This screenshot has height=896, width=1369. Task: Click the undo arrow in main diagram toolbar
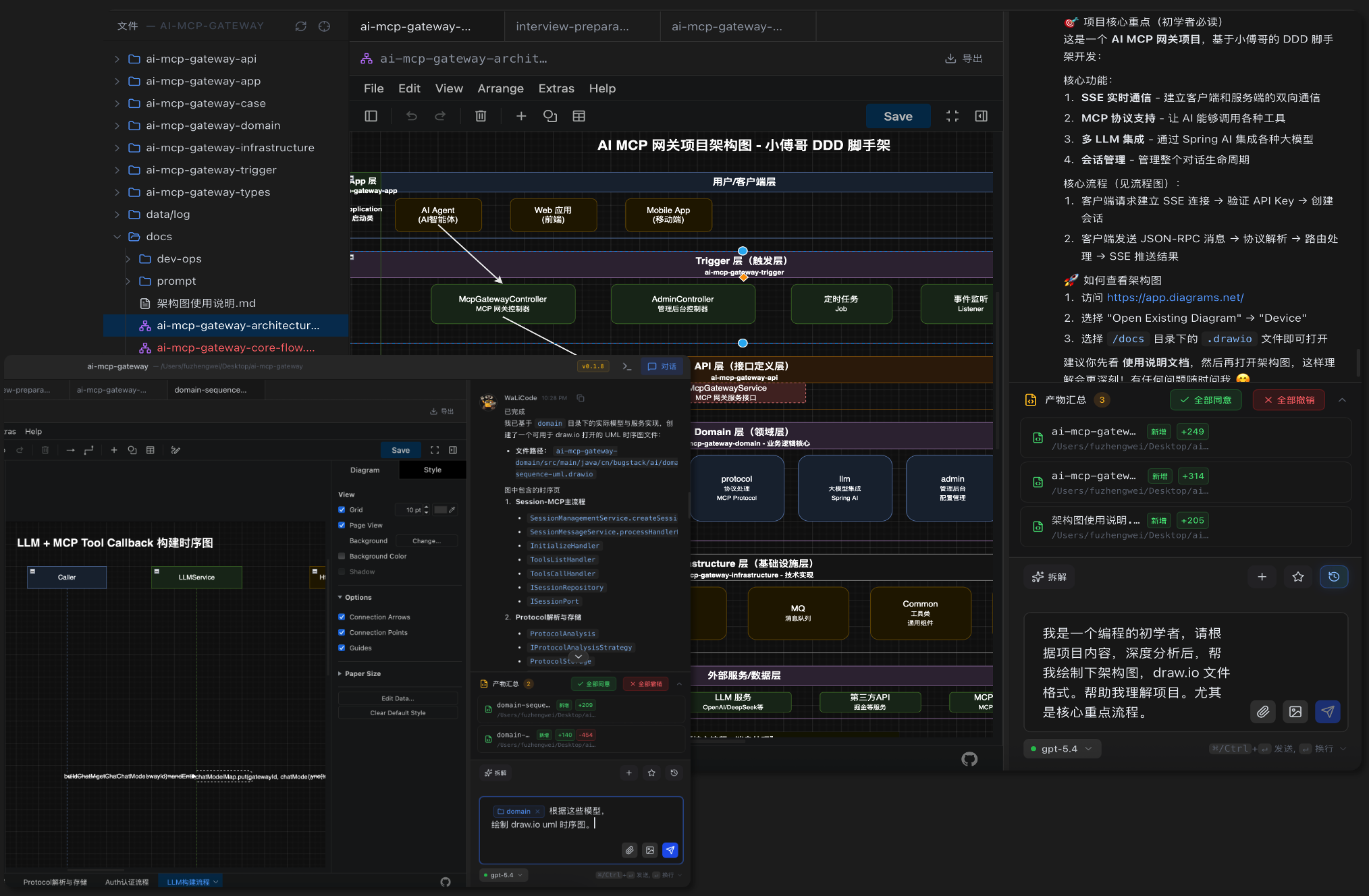[x=411, y=116]
